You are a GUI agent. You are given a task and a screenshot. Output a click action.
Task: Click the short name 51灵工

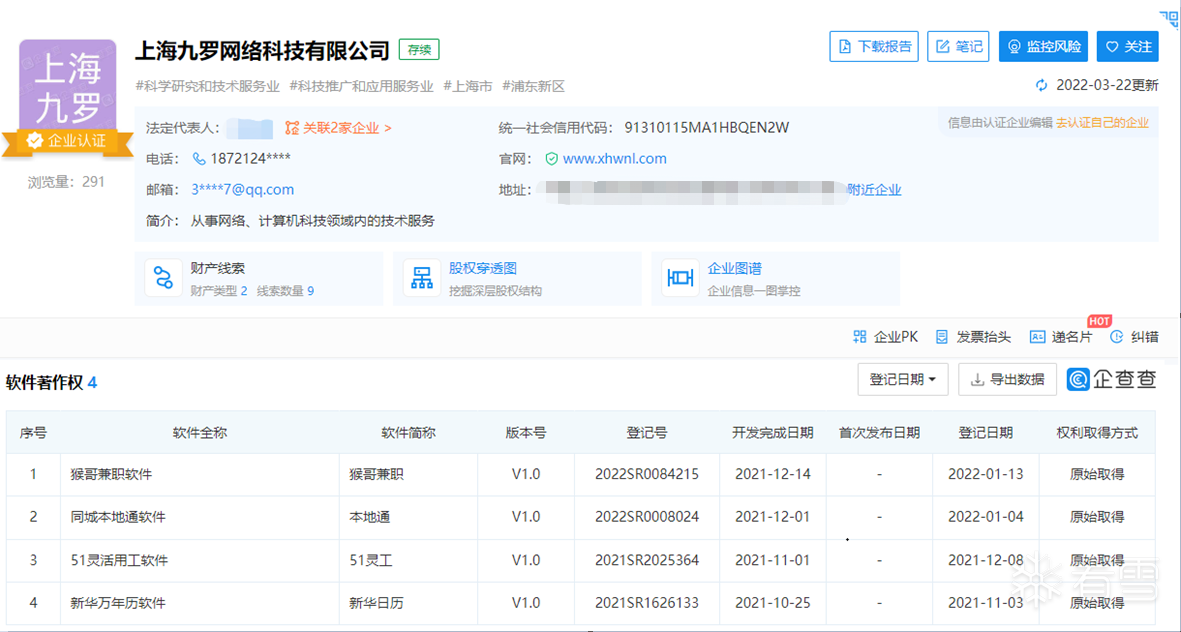[x=371, y=560]
